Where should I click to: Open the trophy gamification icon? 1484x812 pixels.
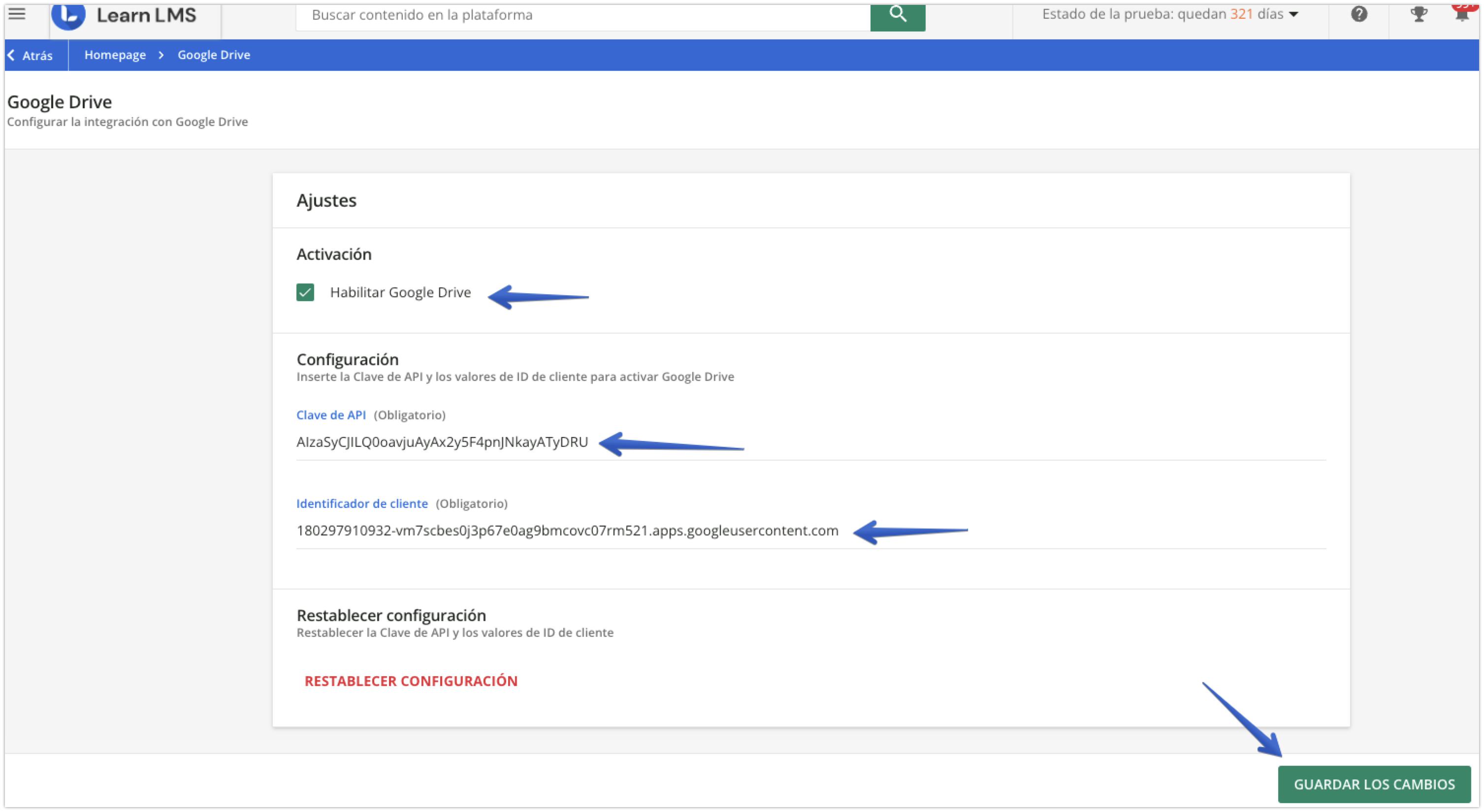tap(1419, 14)
